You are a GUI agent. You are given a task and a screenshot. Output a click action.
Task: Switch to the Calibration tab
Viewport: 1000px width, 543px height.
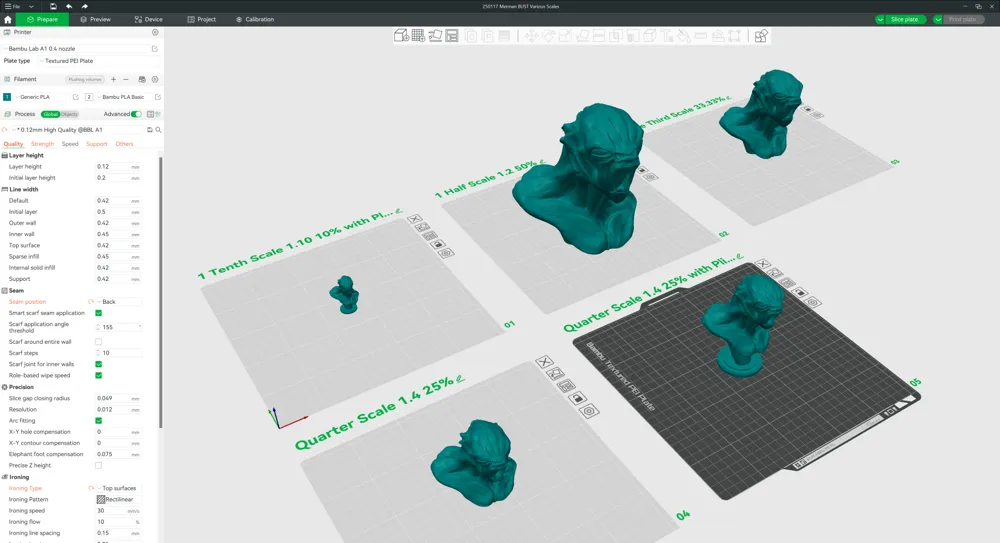[x=255, y=20]
